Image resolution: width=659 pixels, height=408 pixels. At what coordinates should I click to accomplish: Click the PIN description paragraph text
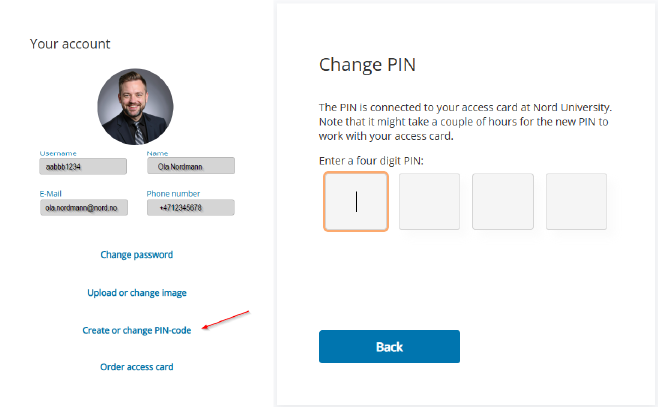coord(464,121)
